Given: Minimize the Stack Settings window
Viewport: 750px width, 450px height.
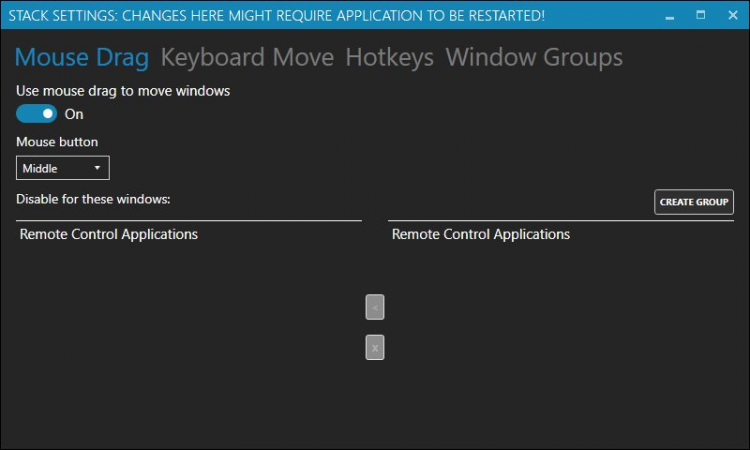Looking at the screenshot, I should [667, 15].
